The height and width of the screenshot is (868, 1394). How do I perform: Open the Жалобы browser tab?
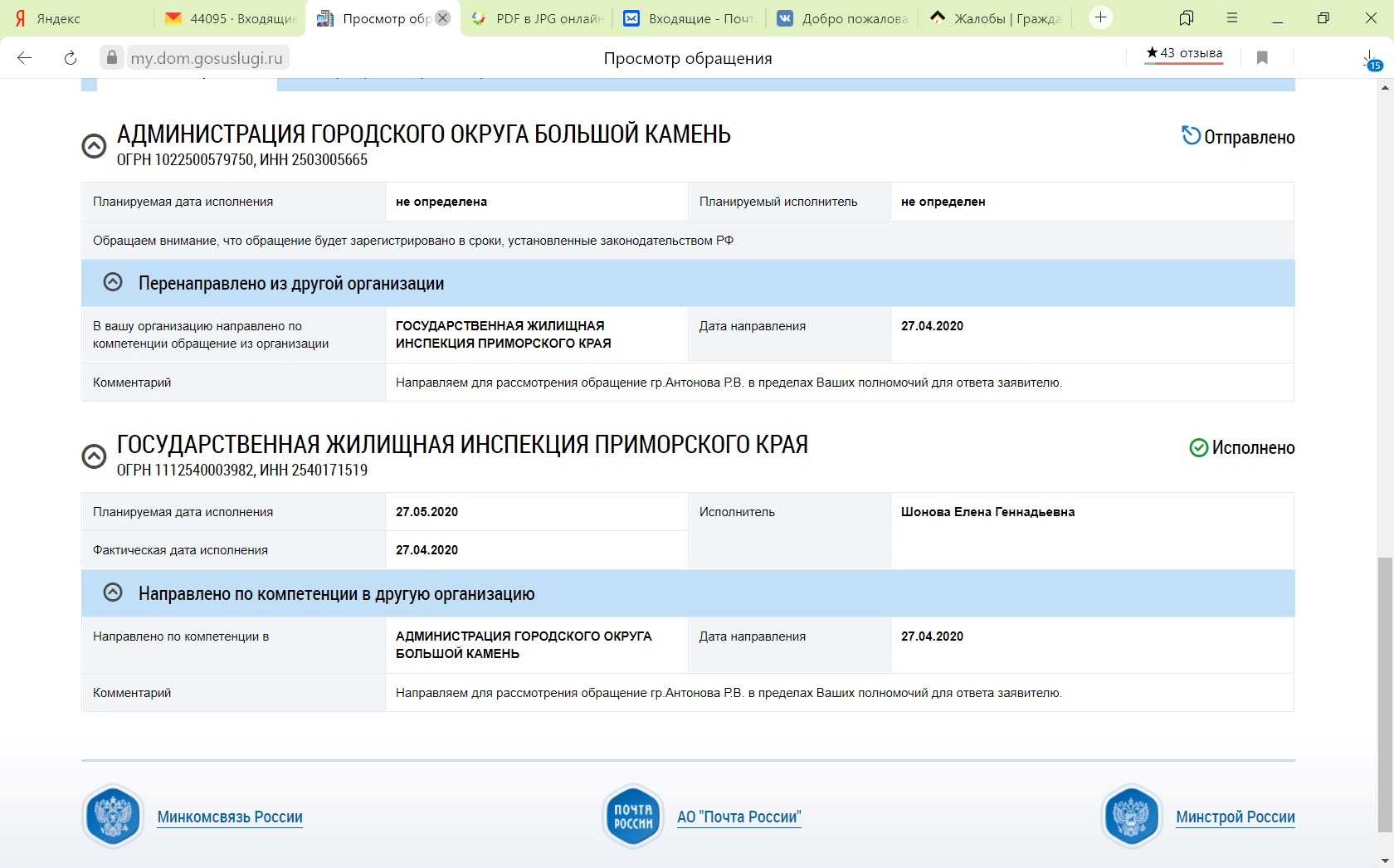pyautogui.click(x=996, y=18)
